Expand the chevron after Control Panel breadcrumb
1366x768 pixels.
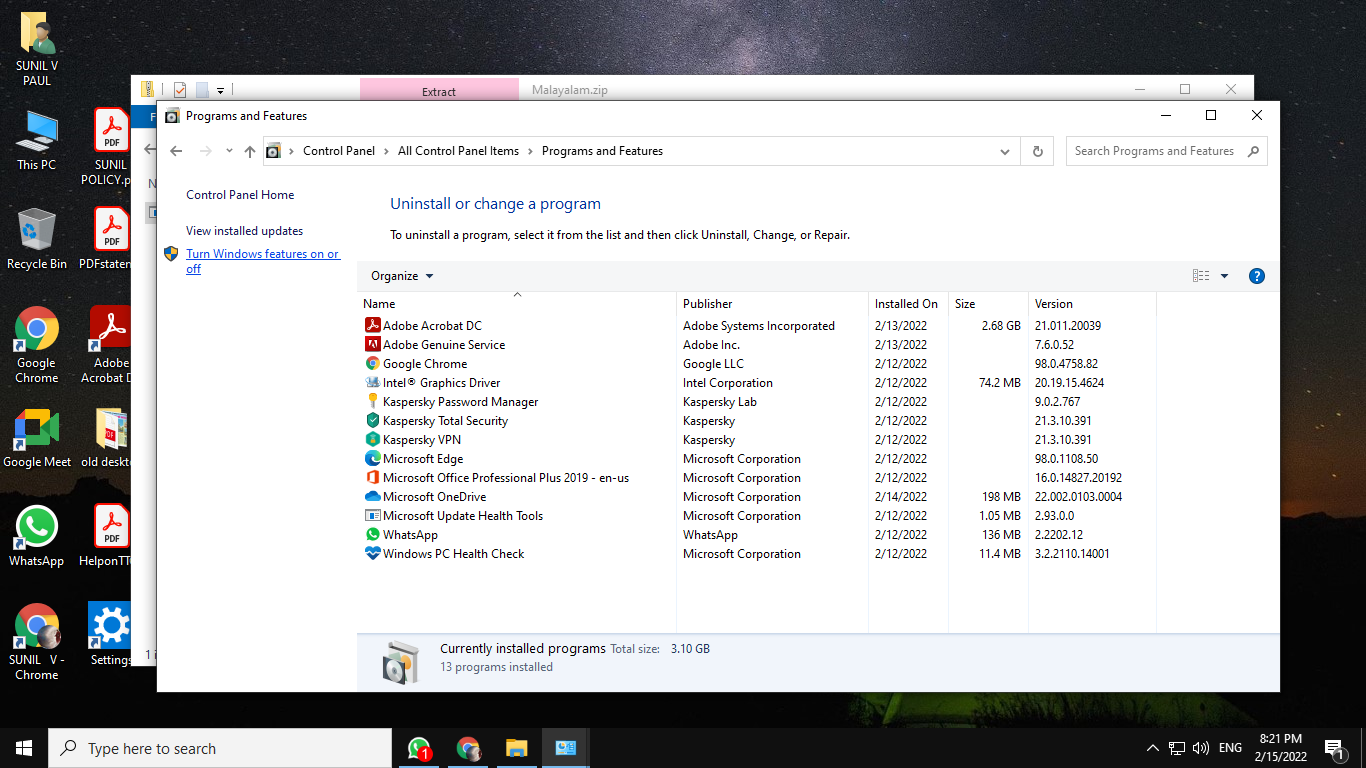pos(386,151)
